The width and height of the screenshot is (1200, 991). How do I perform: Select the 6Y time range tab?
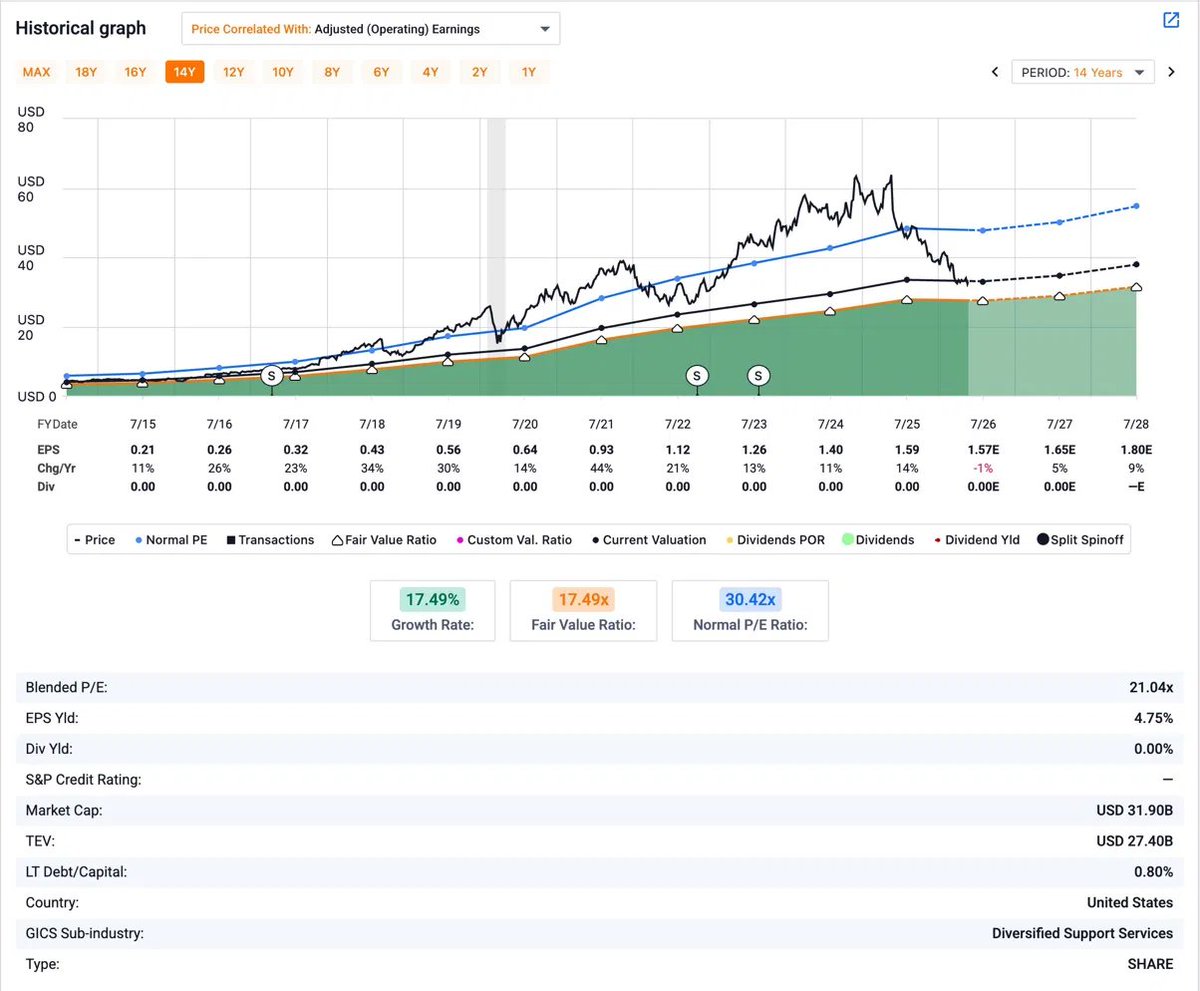coord(381,72)
